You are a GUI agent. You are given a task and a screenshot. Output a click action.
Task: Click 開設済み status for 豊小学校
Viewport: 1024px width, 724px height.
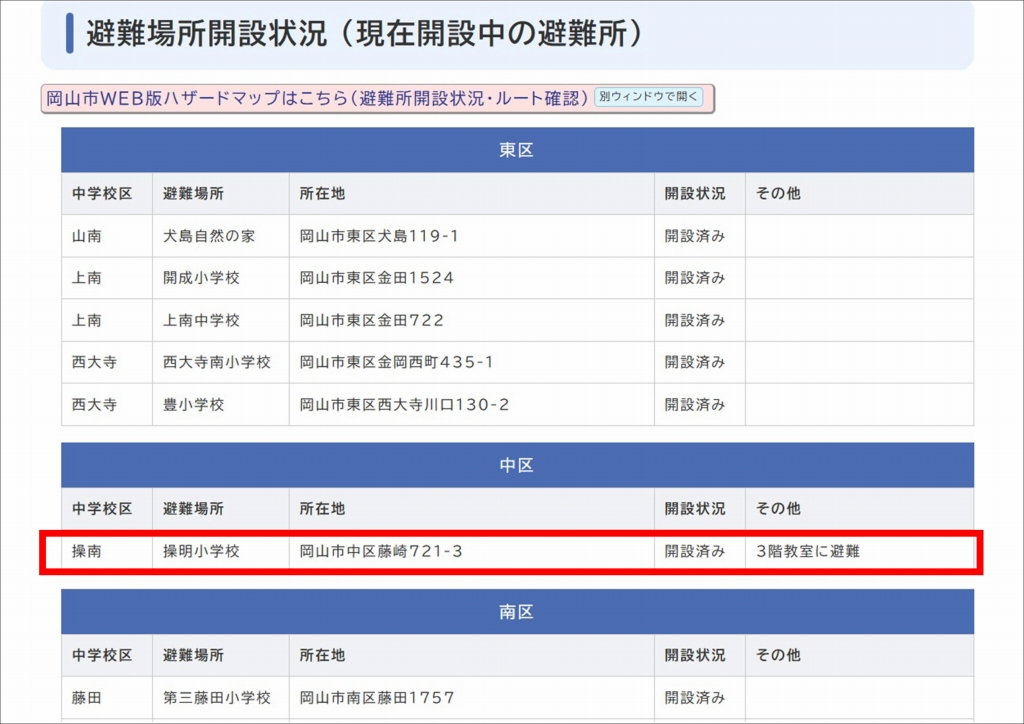pyautogui.click(x=695, y=405)
